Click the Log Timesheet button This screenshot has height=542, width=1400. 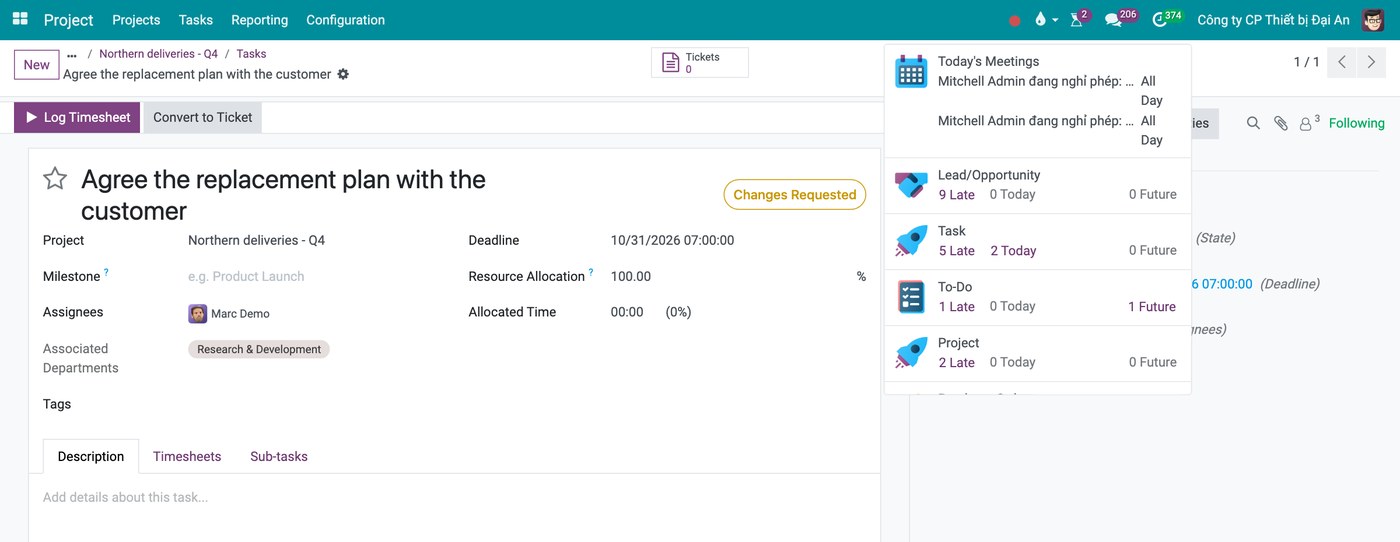[77, 117]
